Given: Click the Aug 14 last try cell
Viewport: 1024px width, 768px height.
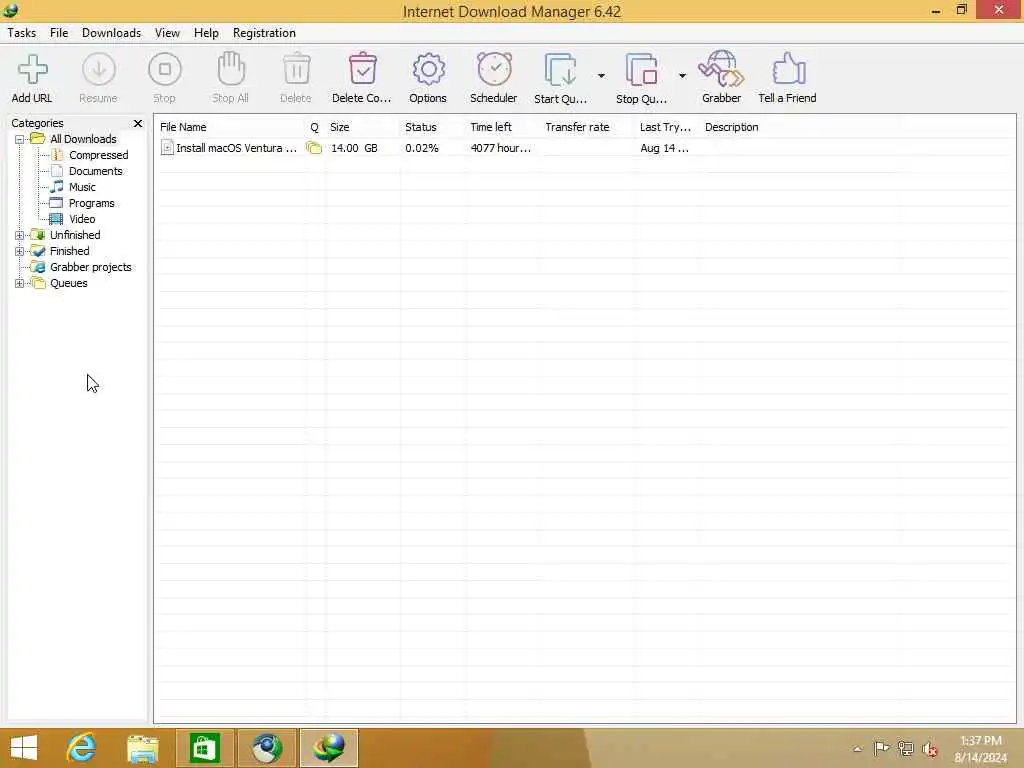Looking at the screenshot, I should 664,148.
